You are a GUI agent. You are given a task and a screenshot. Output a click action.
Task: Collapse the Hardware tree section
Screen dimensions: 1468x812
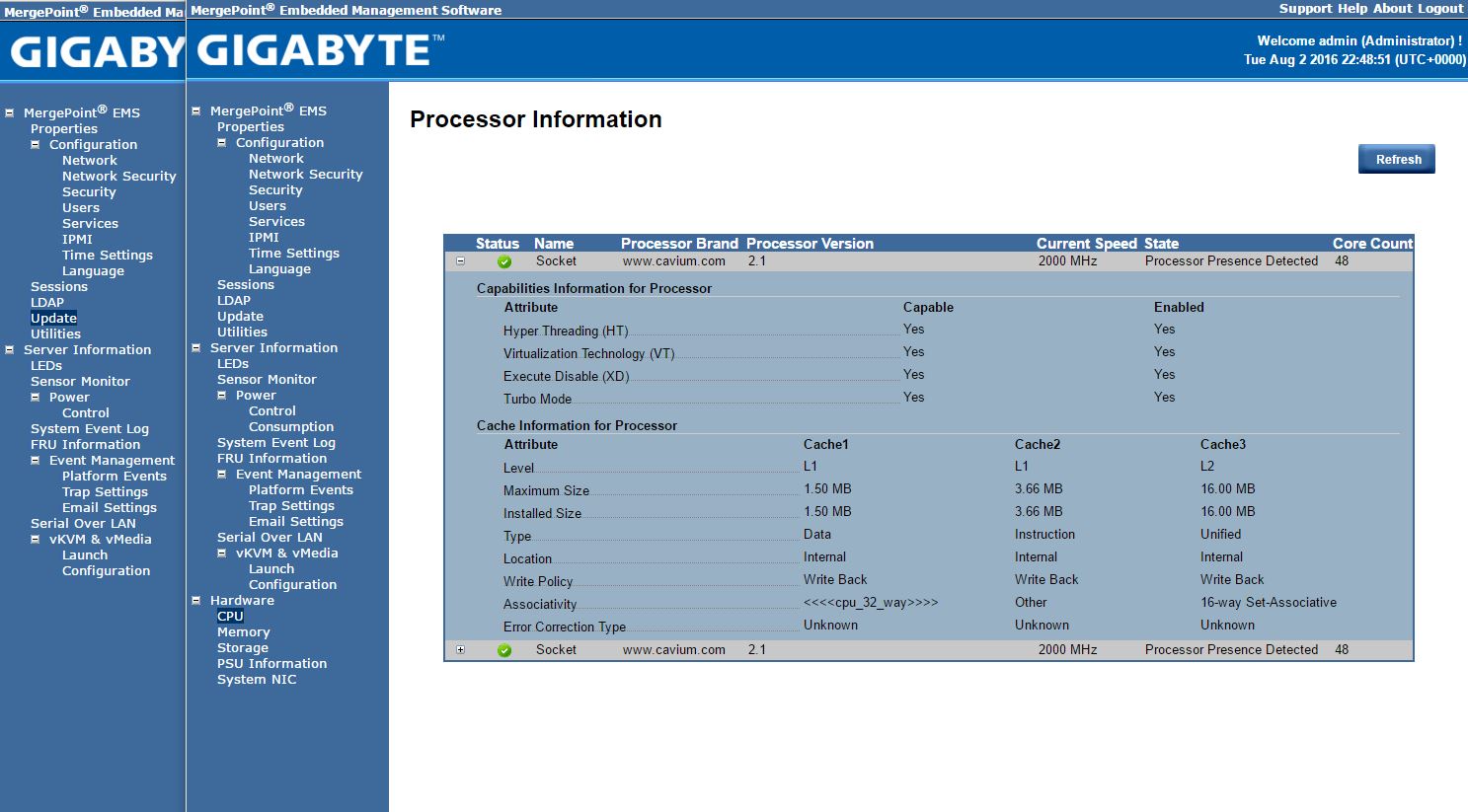tap(196, 600)
